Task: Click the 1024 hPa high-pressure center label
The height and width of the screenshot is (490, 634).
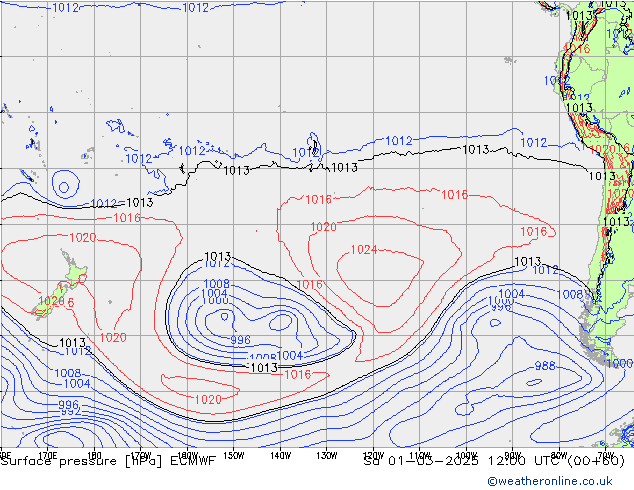Action: pos(364,250)
